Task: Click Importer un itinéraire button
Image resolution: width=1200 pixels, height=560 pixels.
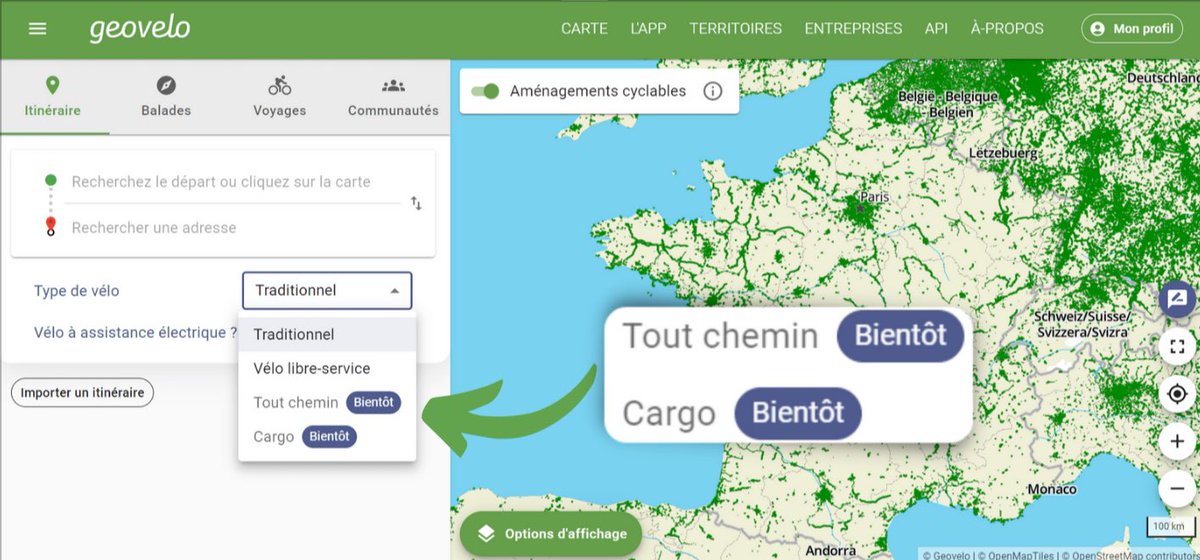Action: (82, 393)
